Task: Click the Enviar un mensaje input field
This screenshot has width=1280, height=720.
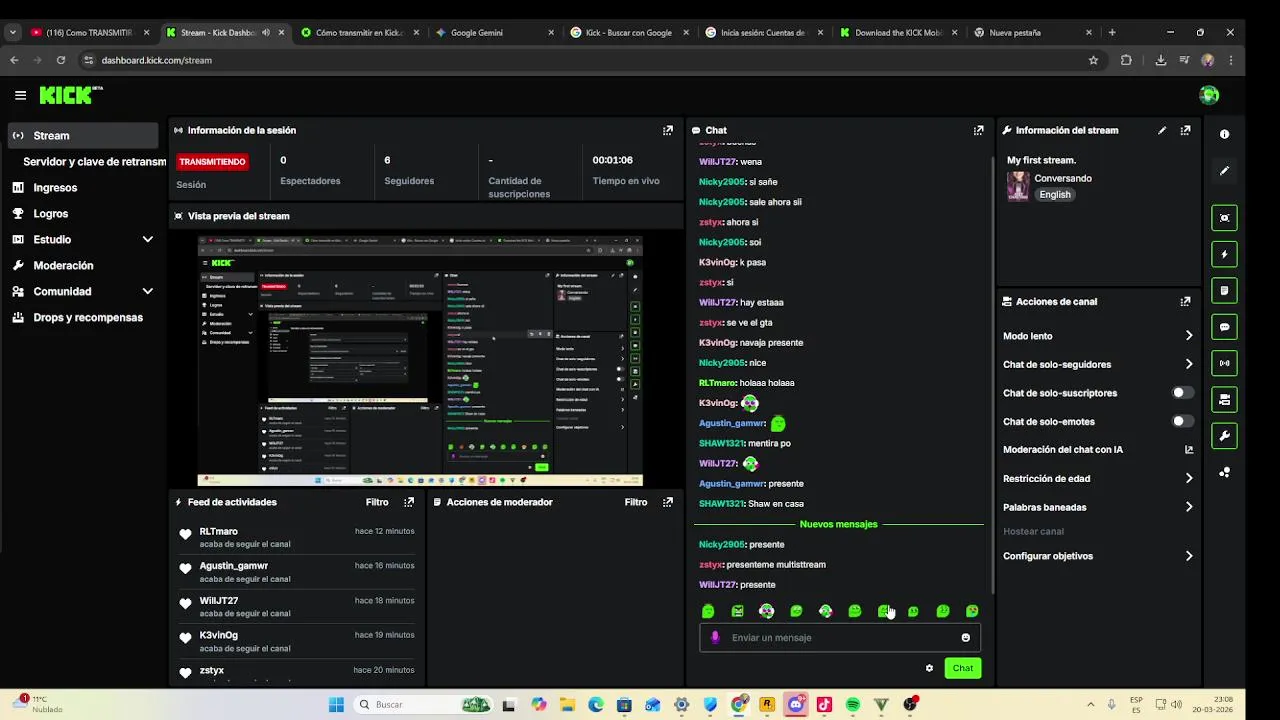Action: 840,637
